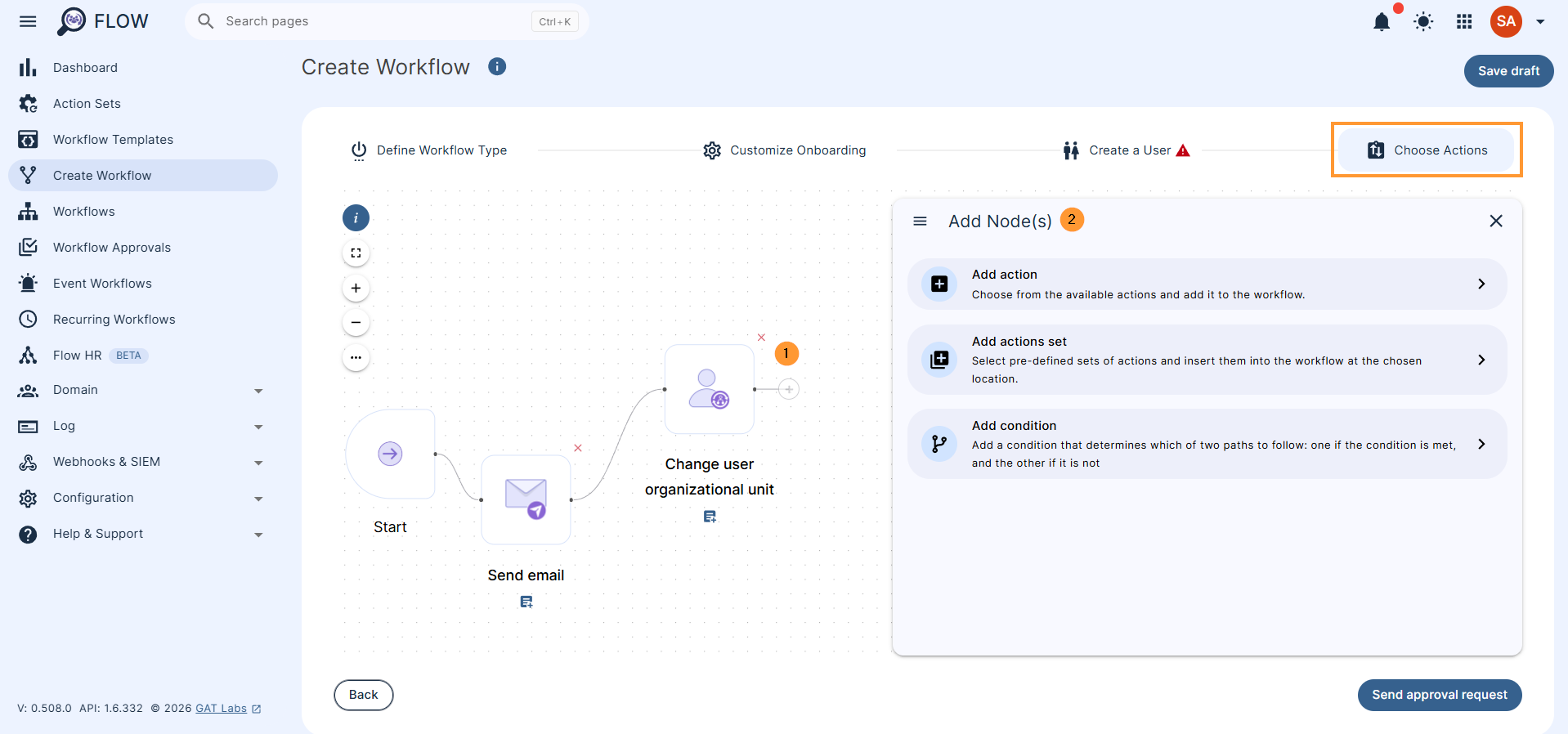Toggle light/dark theme sun icon
The image size is (1568, 734).
pos(1423,22)
